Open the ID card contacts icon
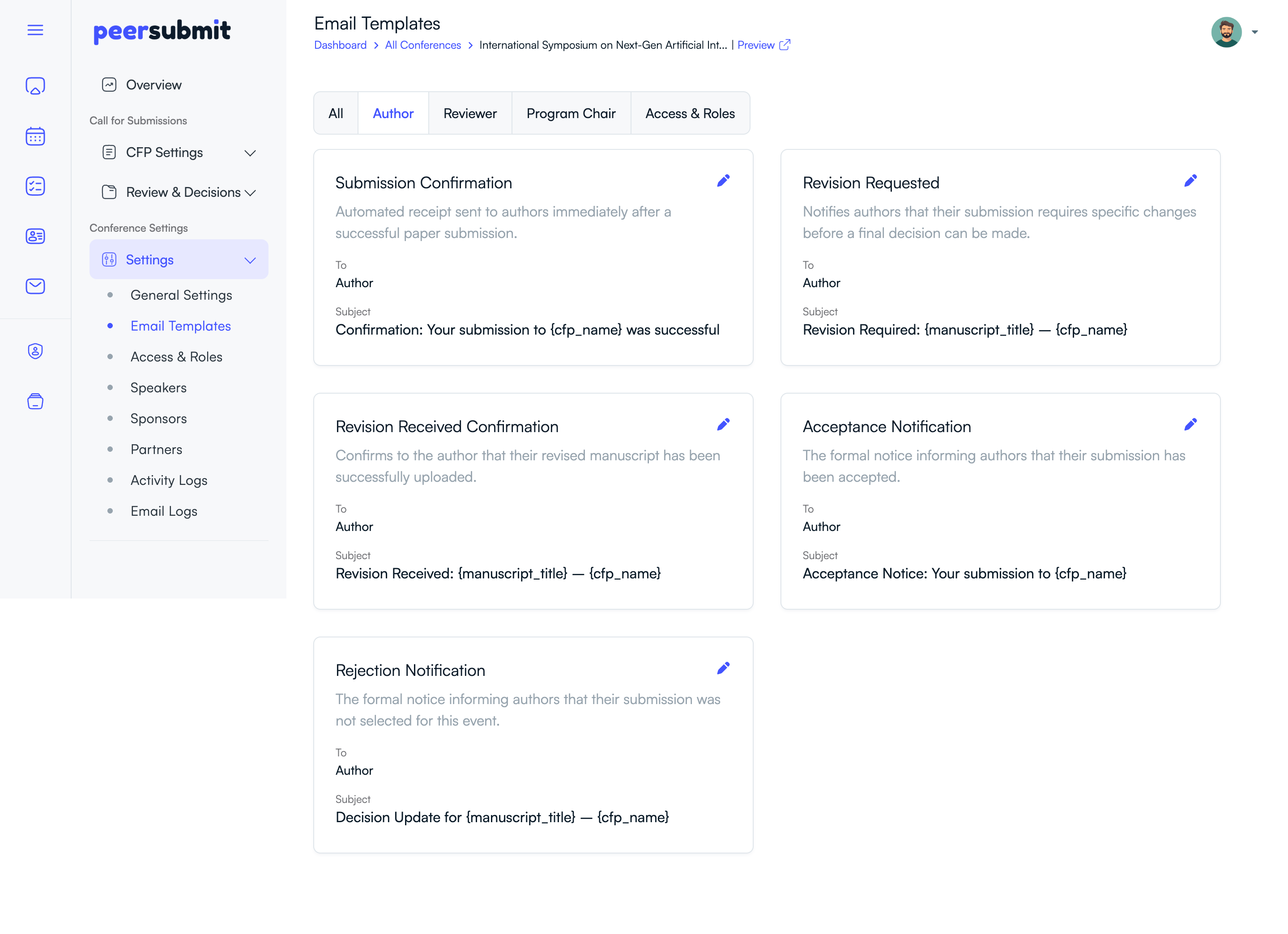The height and width of the screenshot is (934, 1288). click(35, 236)
